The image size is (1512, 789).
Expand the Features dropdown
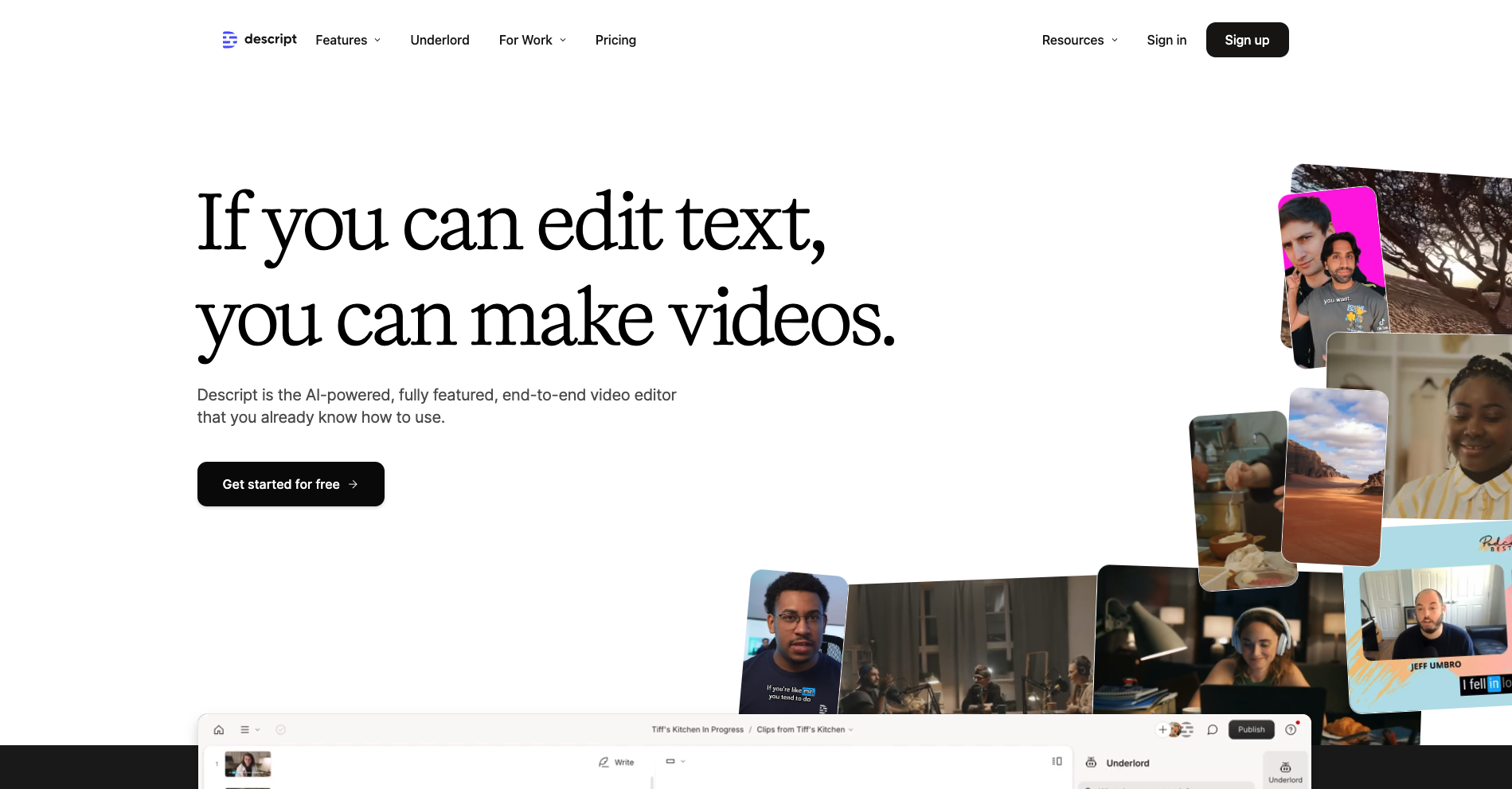(348, 40)
